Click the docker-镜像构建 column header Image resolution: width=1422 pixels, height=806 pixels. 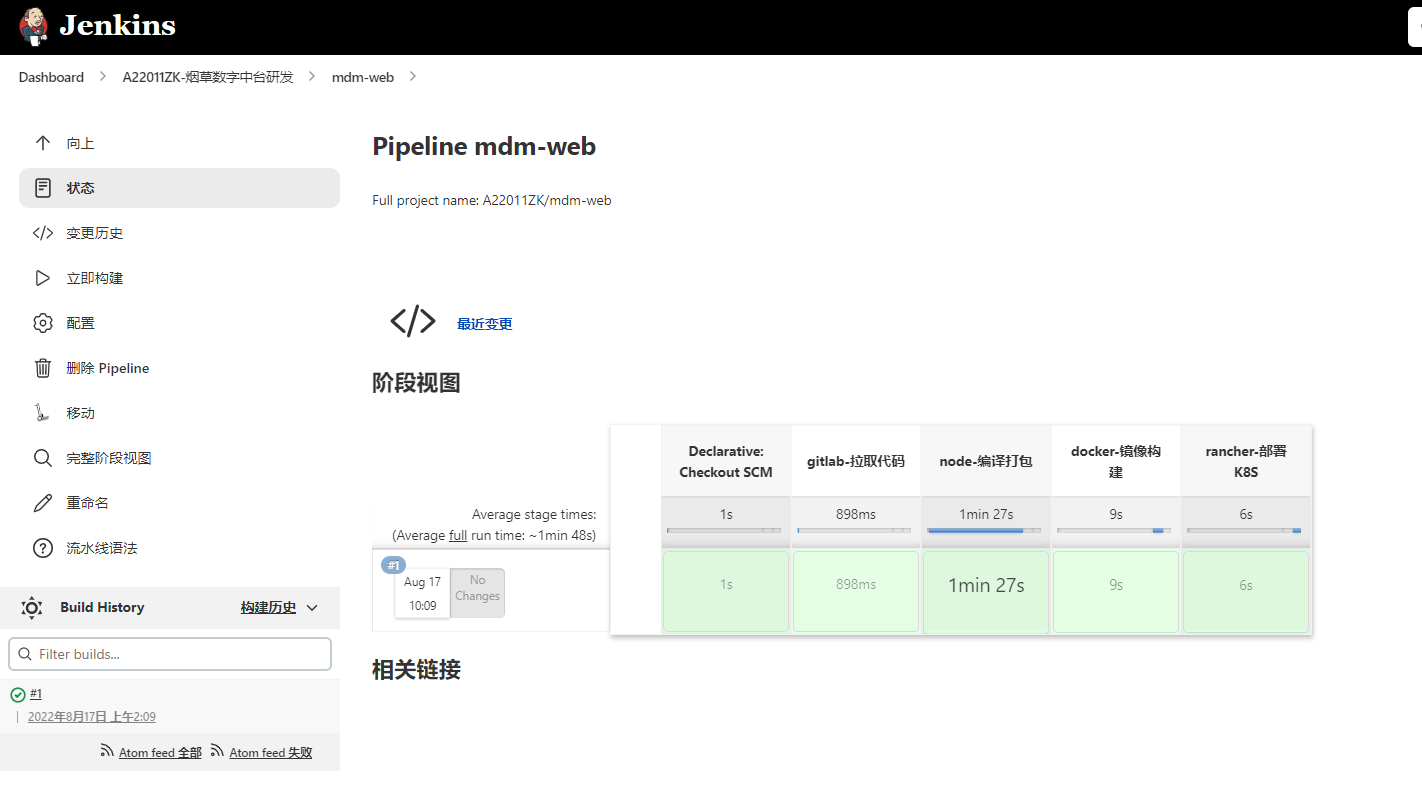pos(1116,461)
